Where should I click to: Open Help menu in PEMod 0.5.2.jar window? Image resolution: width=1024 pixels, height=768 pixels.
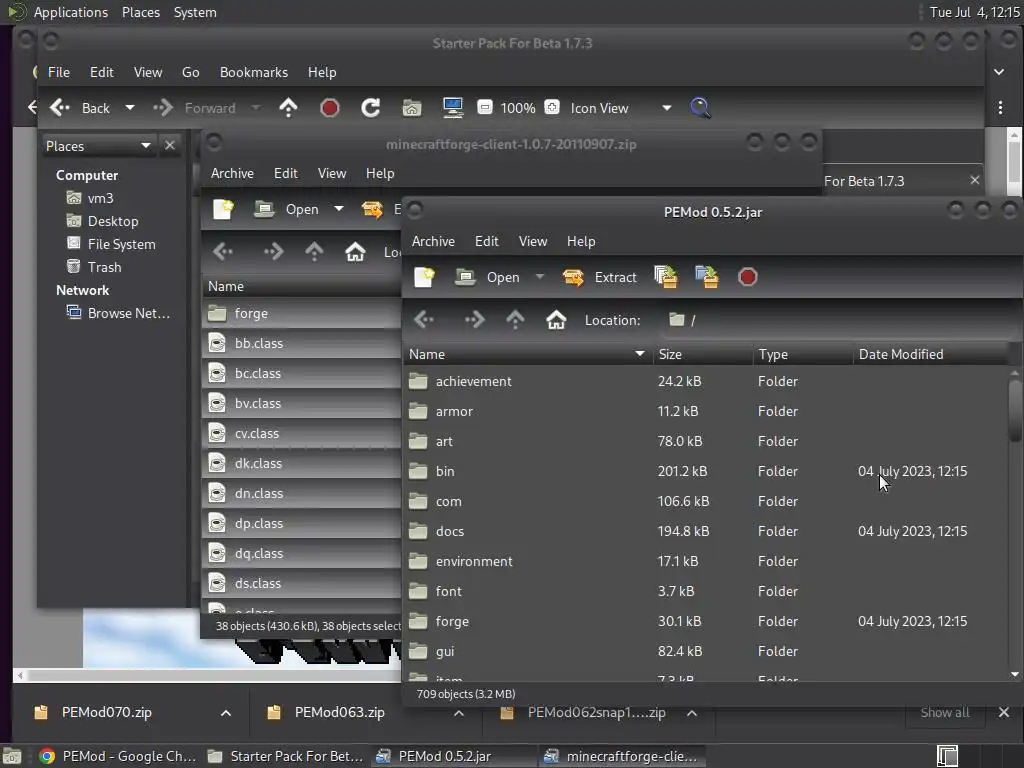tap(581, 241)
